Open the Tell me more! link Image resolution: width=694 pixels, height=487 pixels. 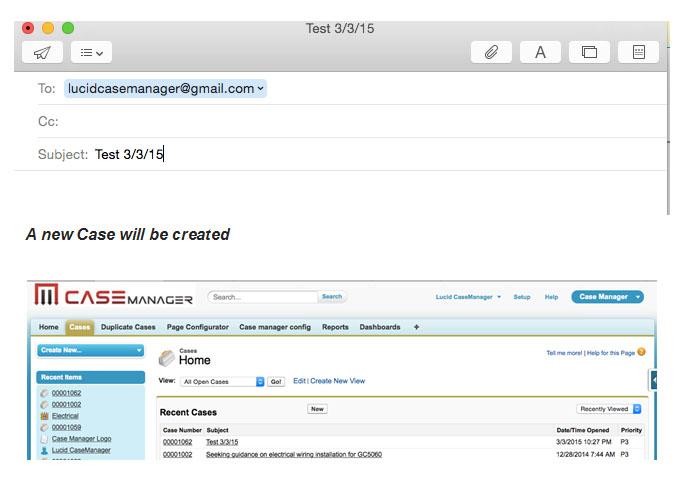[x=564, y=353]
